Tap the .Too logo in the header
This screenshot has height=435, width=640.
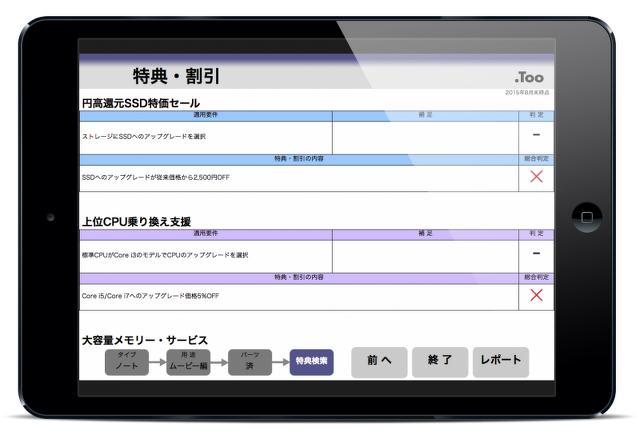(x=528, y=77)
